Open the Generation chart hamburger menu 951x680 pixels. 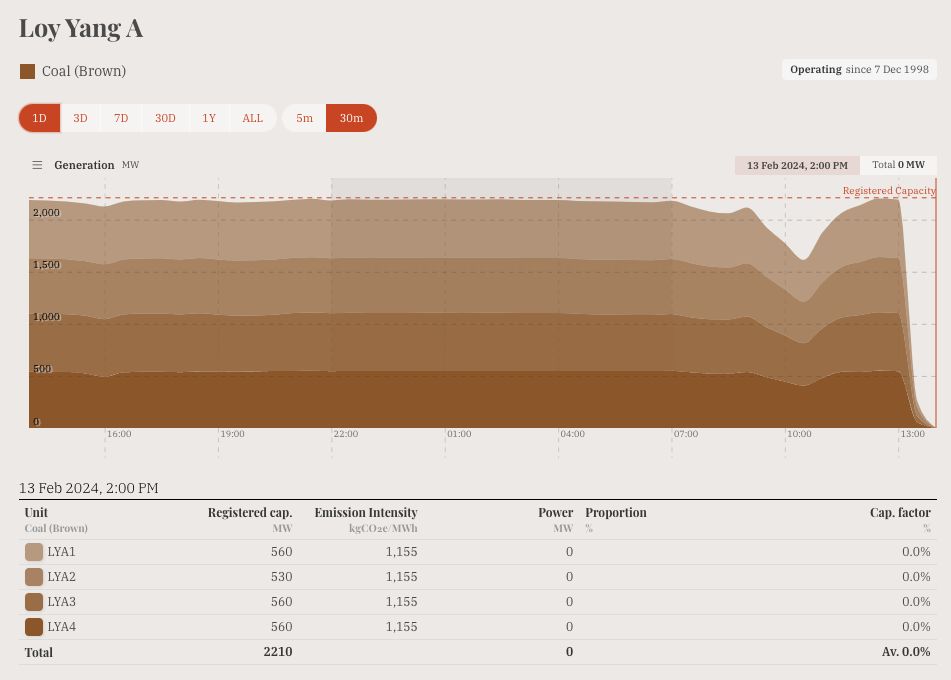pyautogui.click(x=37, y=165)
